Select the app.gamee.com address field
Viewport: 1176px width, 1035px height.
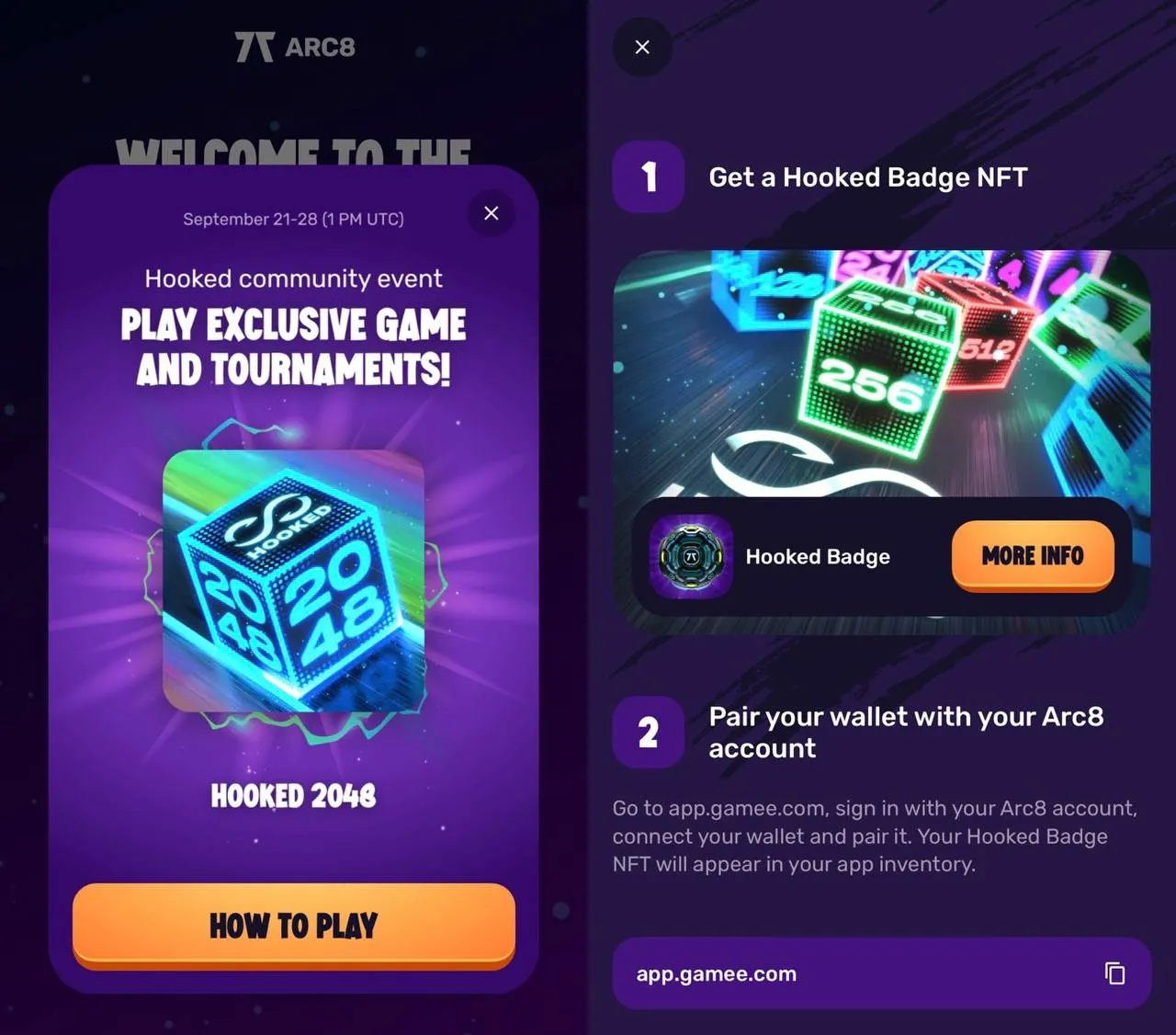(881, 973)
